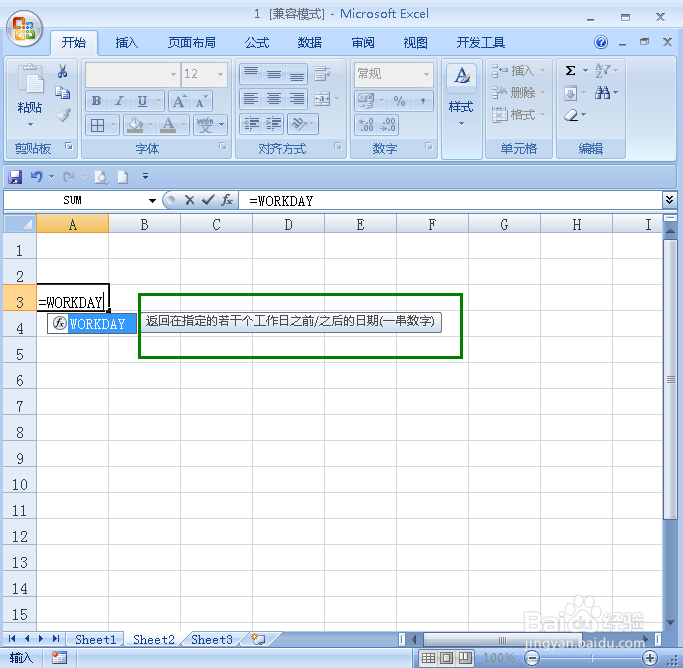Click the Fill Color bucket icon
This screenshot has width=683, height=668.
pos(135,125)
